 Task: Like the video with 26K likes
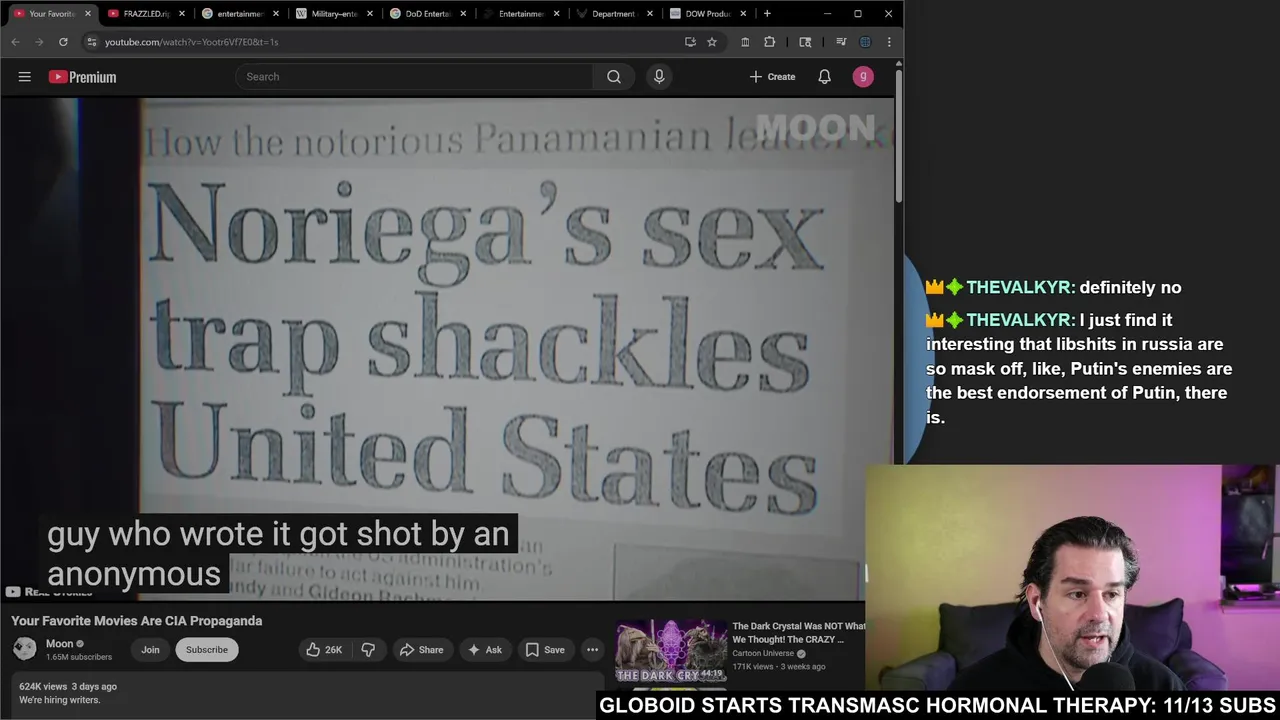click(x=324, y=650)
